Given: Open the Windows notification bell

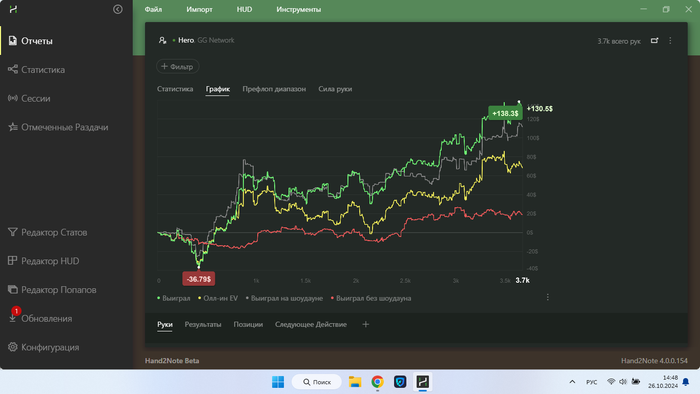Looking at the screenshot, I should tap(686, 382).
